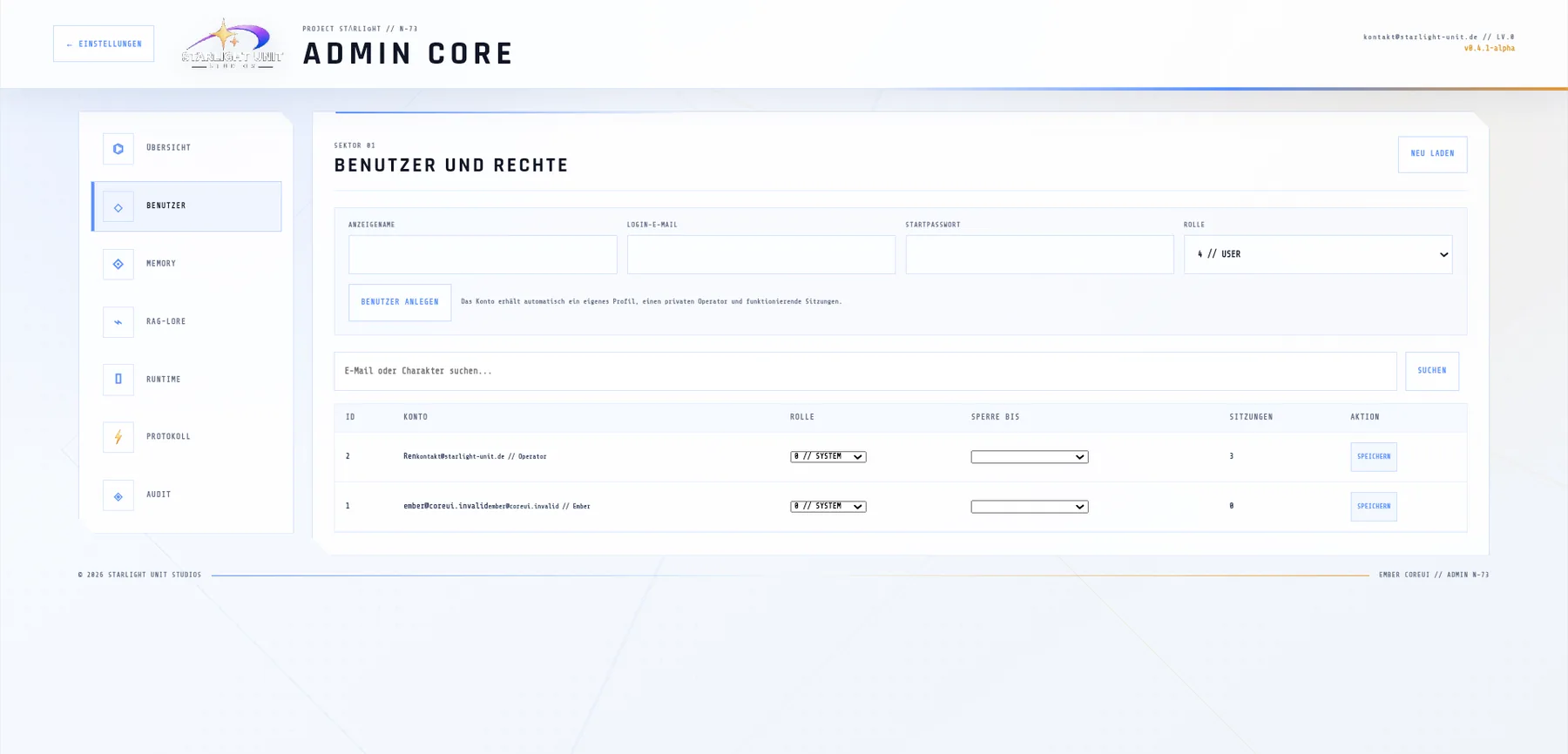Expand the Sperre bis dropdown for ember@coreui.invalid
Image resolution: width=1568 pixels, height=754 pixels.
pos(1030,507)
